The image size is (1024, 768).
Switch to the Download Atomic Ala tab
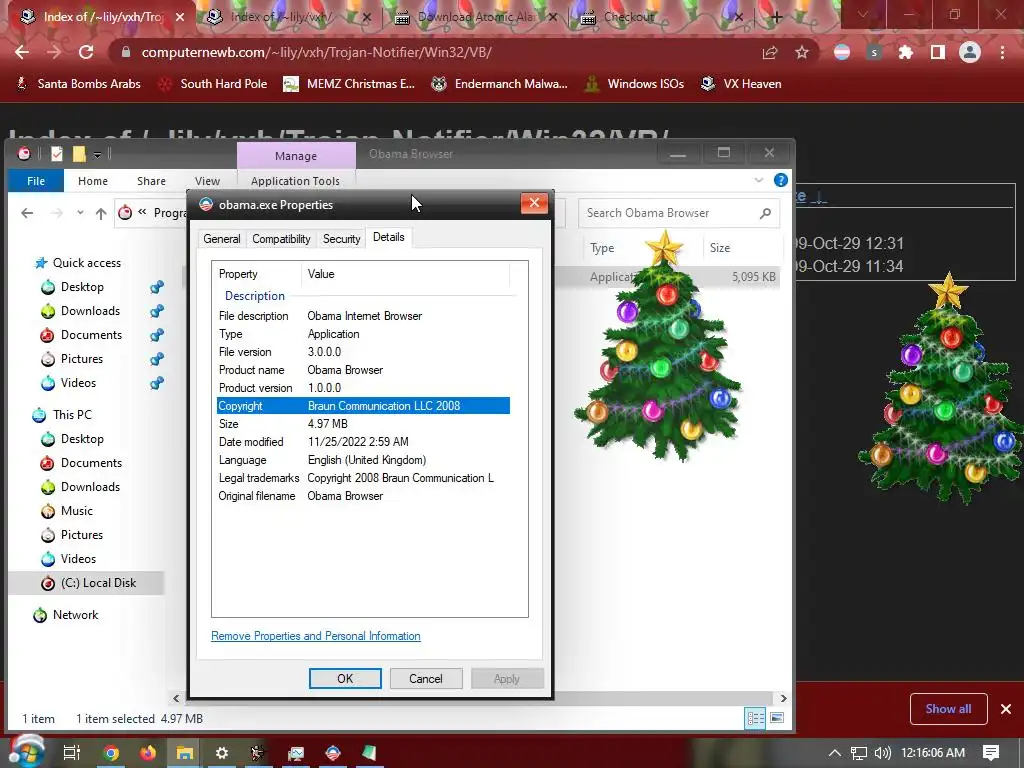pos(475,18)
